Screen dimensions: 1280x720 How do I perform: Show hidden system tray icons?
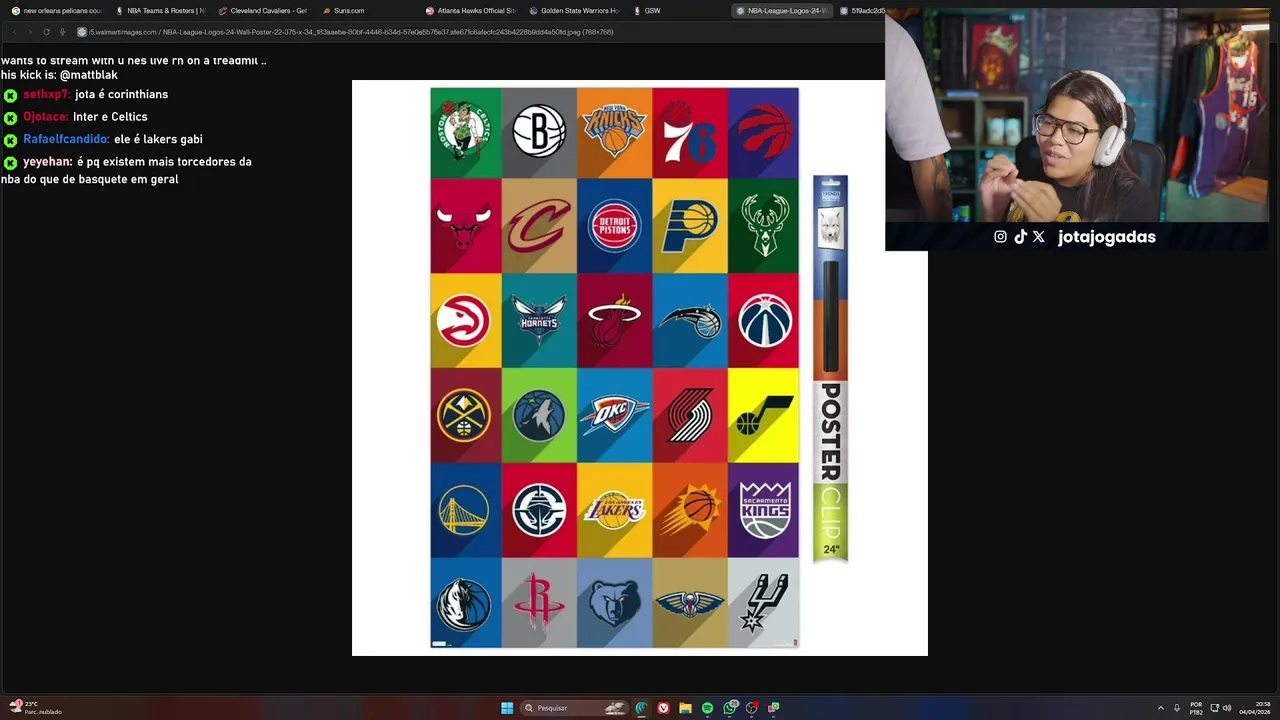point(1161,708)
